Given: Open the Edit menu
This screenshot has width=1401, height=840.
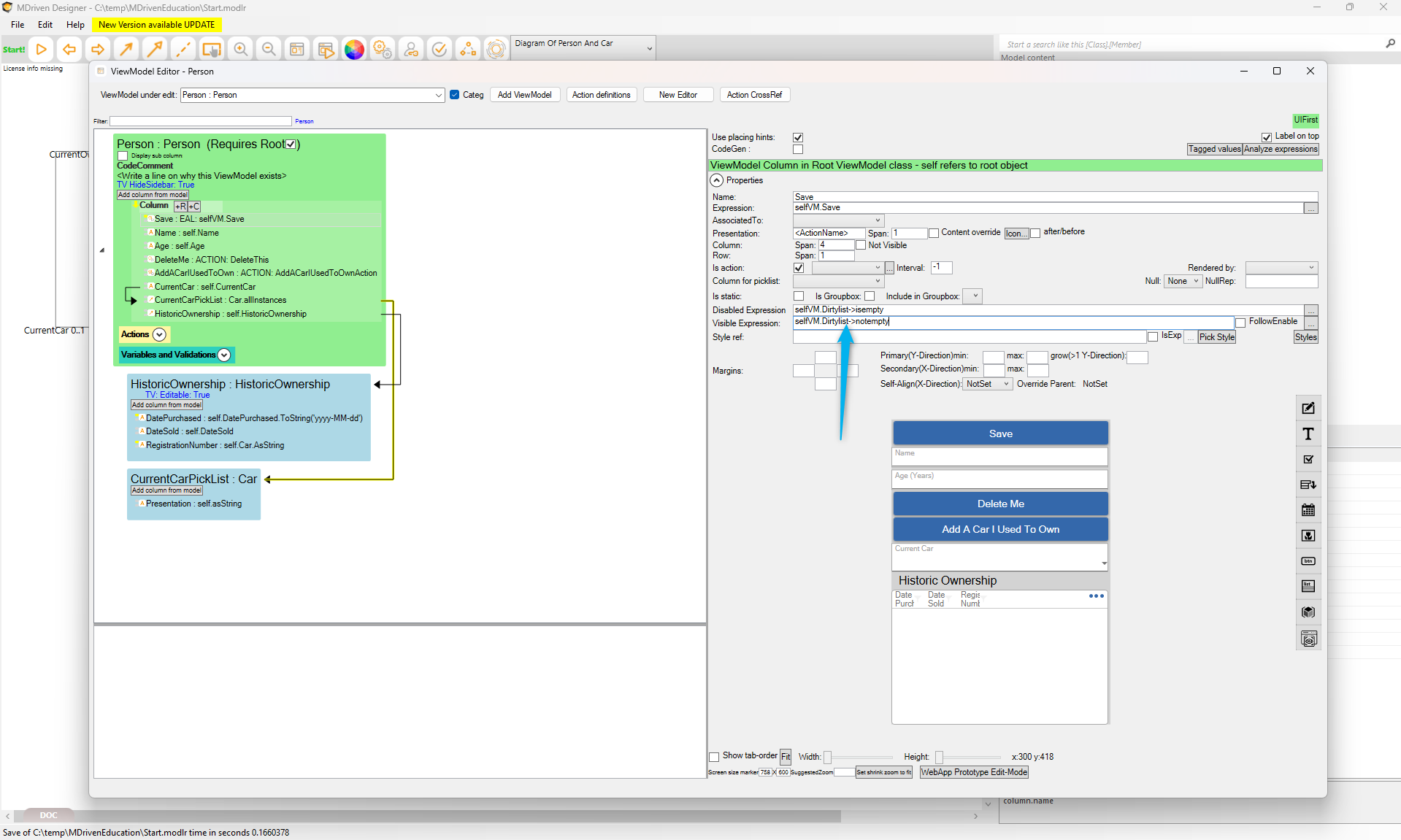Looking at the screenshot, I should click(x=45, y=24).
